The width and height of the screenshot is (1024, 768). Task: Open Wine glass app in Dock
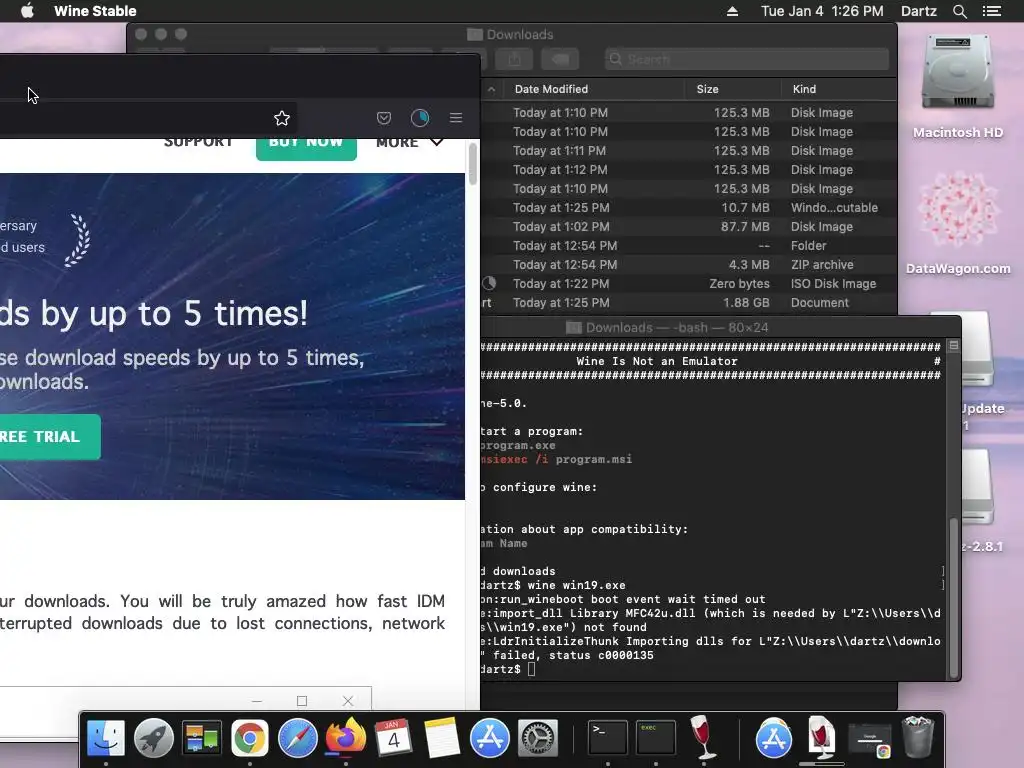703,737
